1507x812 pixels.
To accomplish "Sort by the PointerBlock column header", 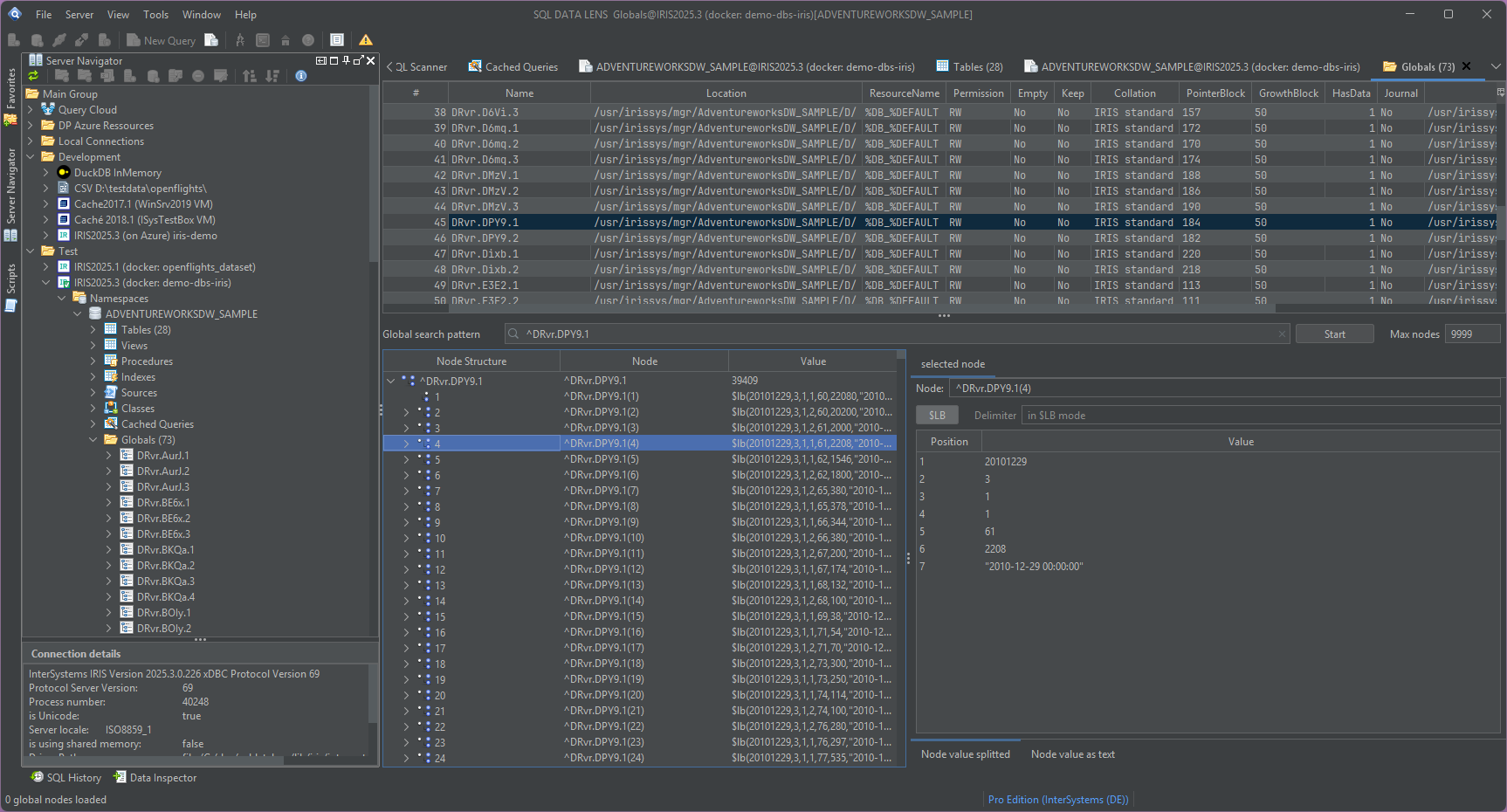I will (1215, 93).
